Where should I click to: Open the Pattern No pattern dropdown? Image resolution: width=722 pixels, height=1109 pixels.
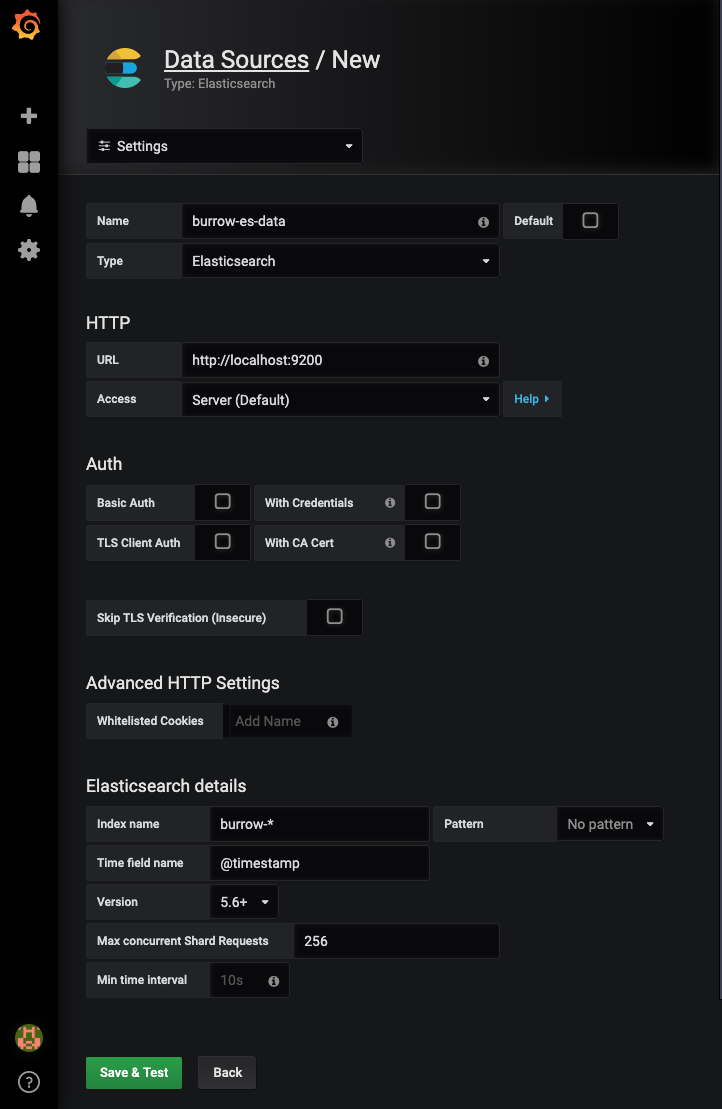610,824
